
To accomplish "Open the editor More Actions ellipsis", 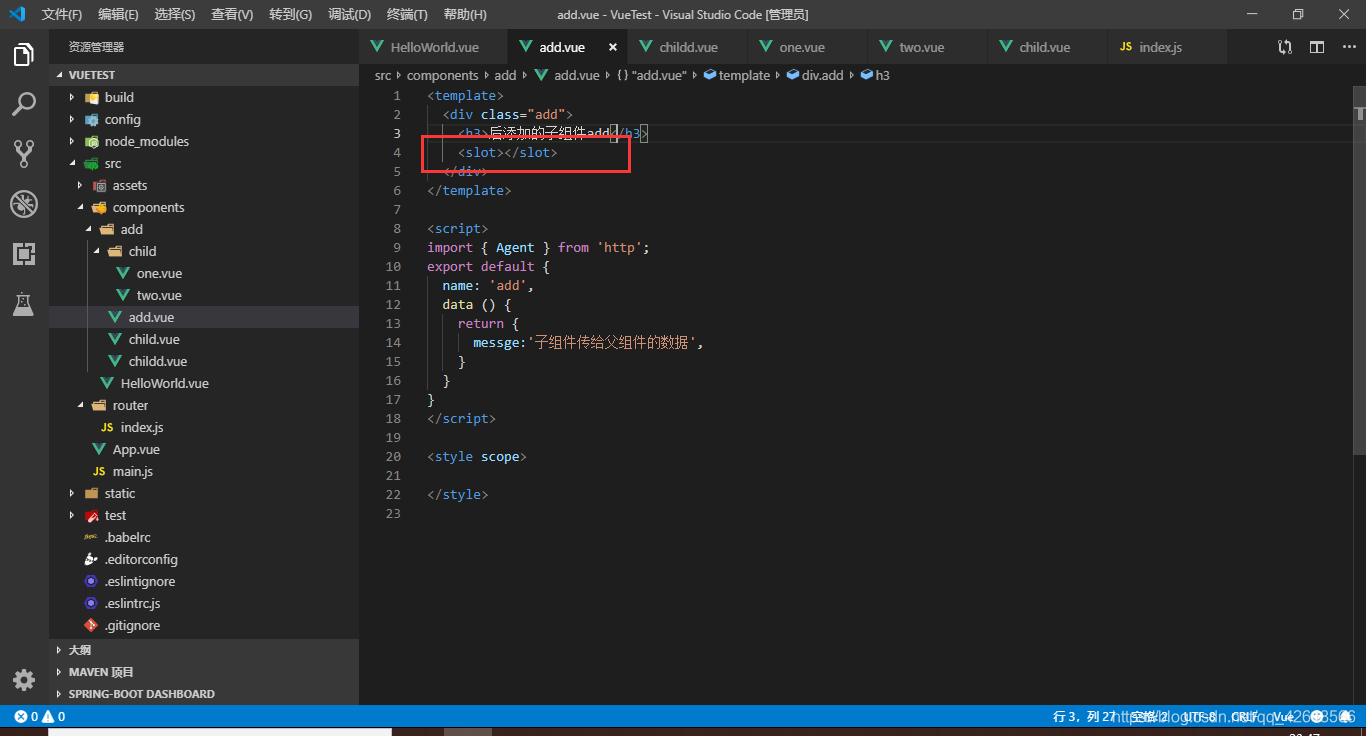I will (x=1347, y=47).
